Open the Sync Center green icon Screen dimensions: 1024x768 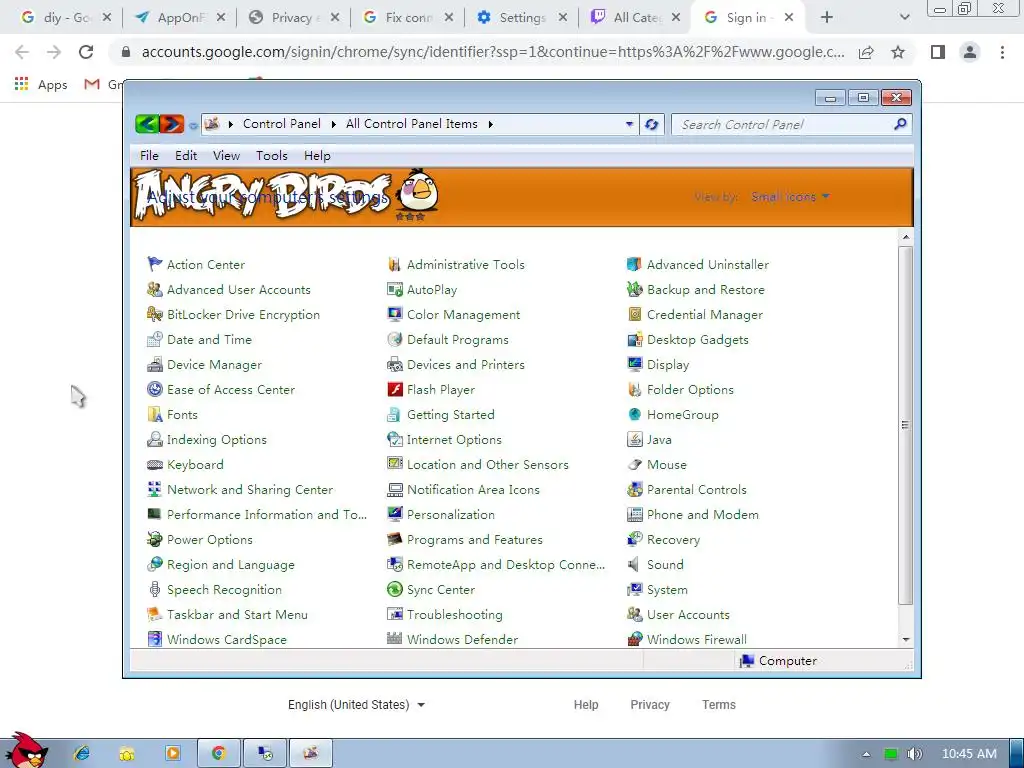394,589
